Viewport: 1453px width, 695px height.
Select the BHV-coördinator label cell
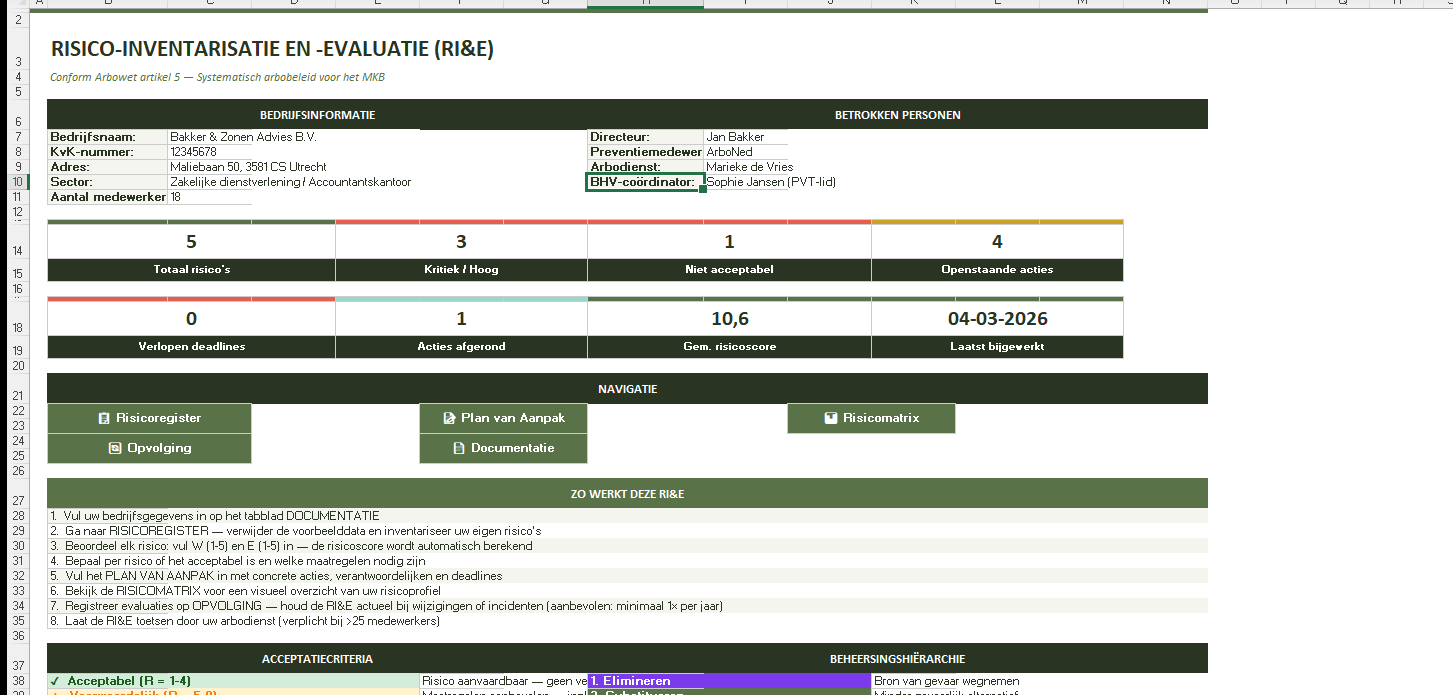tap(644, 182)
